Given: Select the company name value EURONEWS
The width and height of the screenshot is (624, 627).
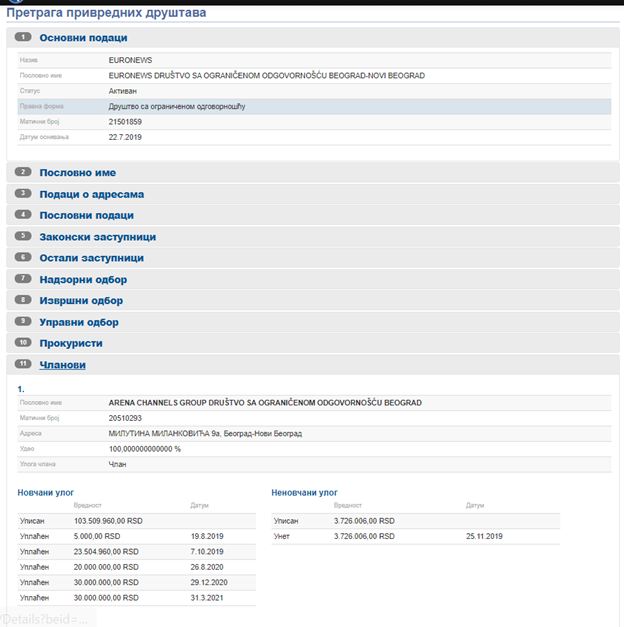Looking at the screenshot, I should [x=130, y=60].
